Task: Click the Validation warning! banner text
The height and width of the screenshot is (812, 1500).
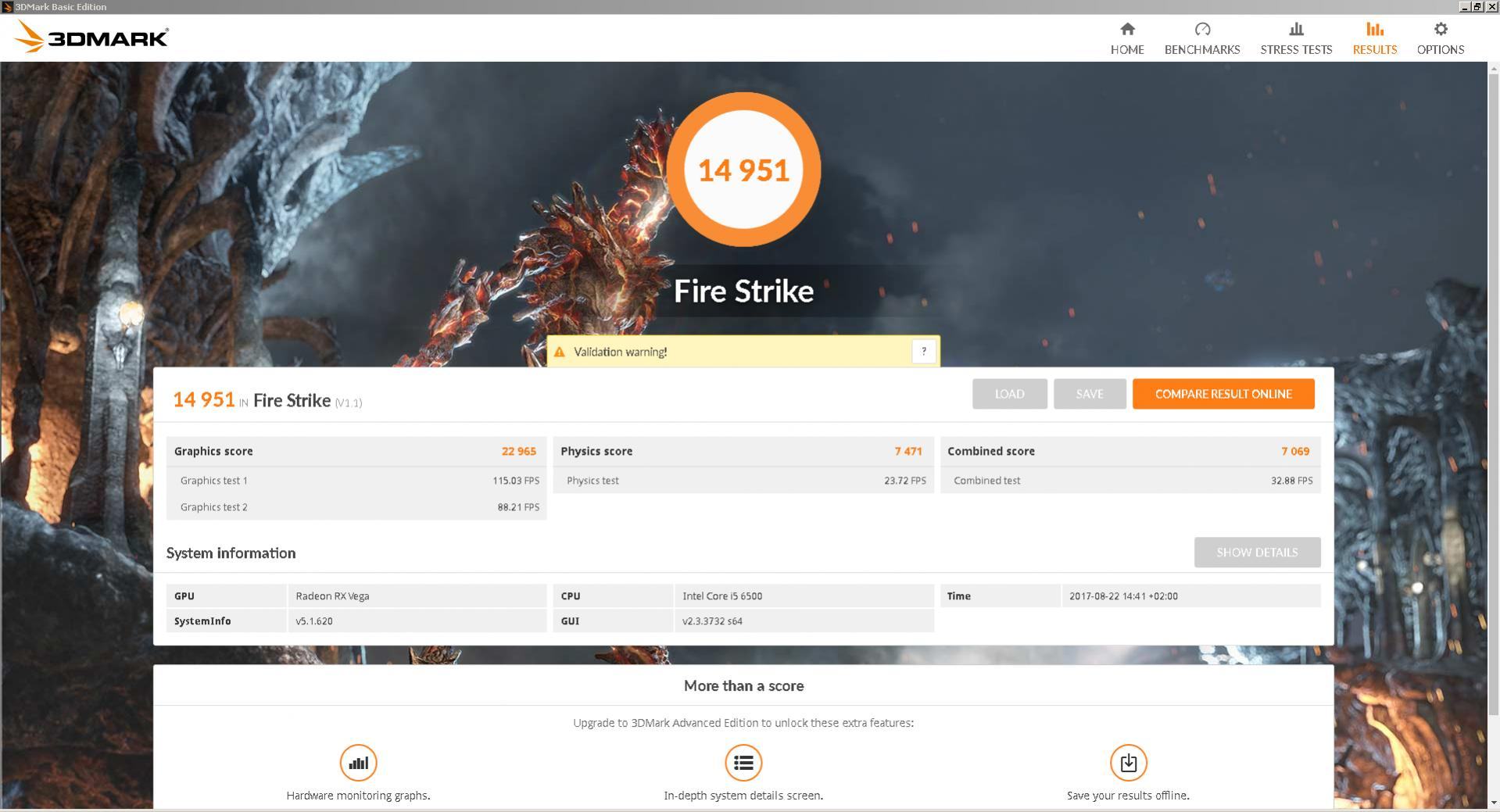Action: click(x=620, y=352)
